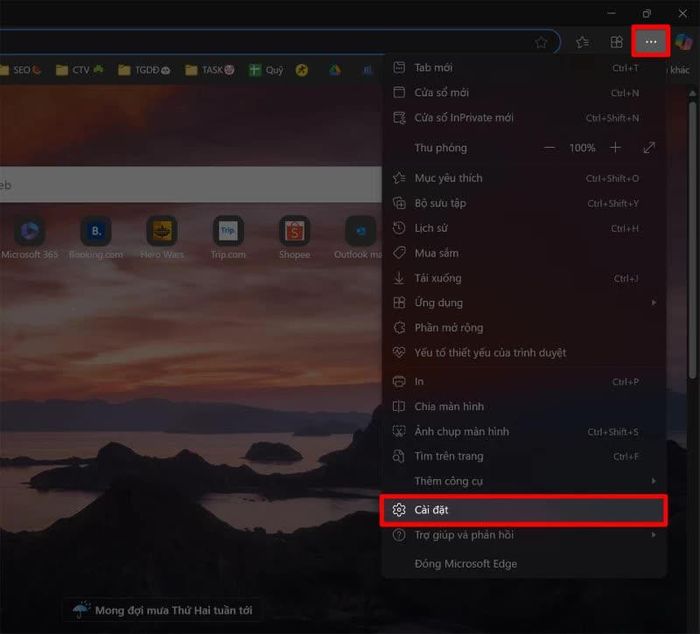Select Đóng Microsoft Edge
This screenshot has height=634, width=700.
524,564
